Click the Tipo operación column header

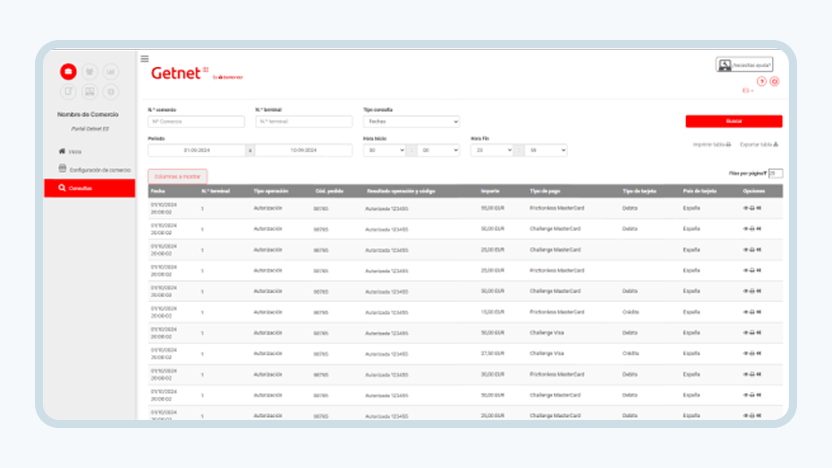271,191
